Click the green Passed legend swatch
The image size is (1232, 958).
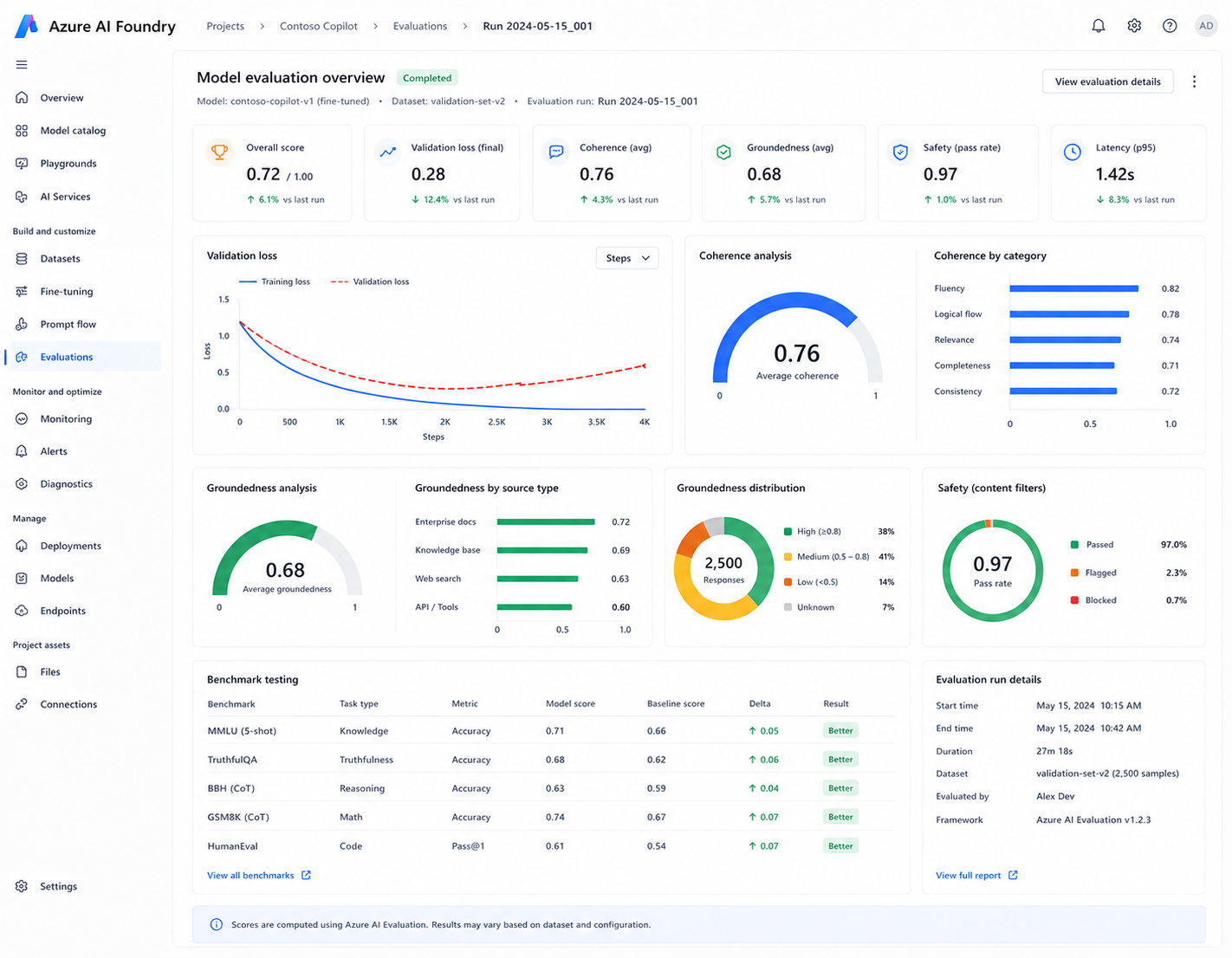pos(1074,545)
